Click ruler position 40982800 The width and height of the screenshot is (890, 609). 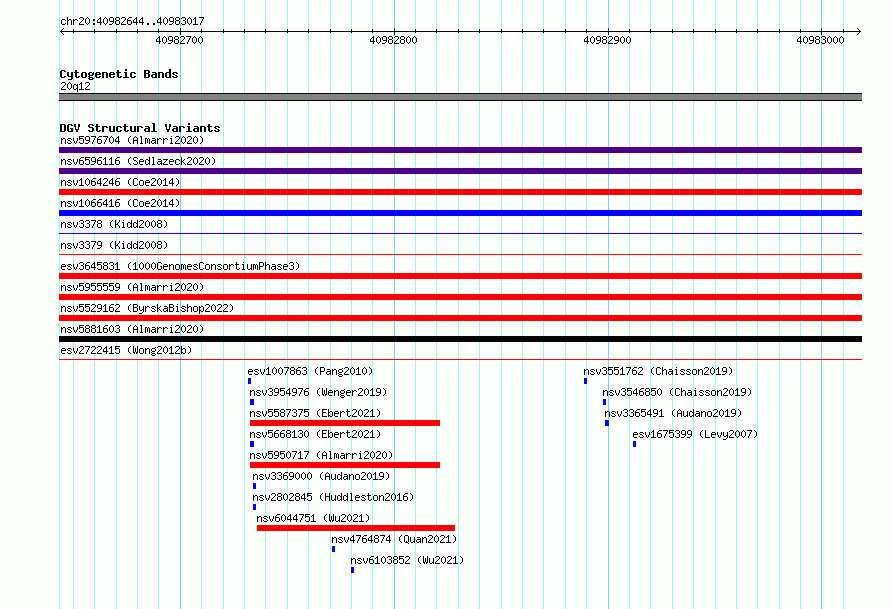pyautogui.click(x=393, y=40)
